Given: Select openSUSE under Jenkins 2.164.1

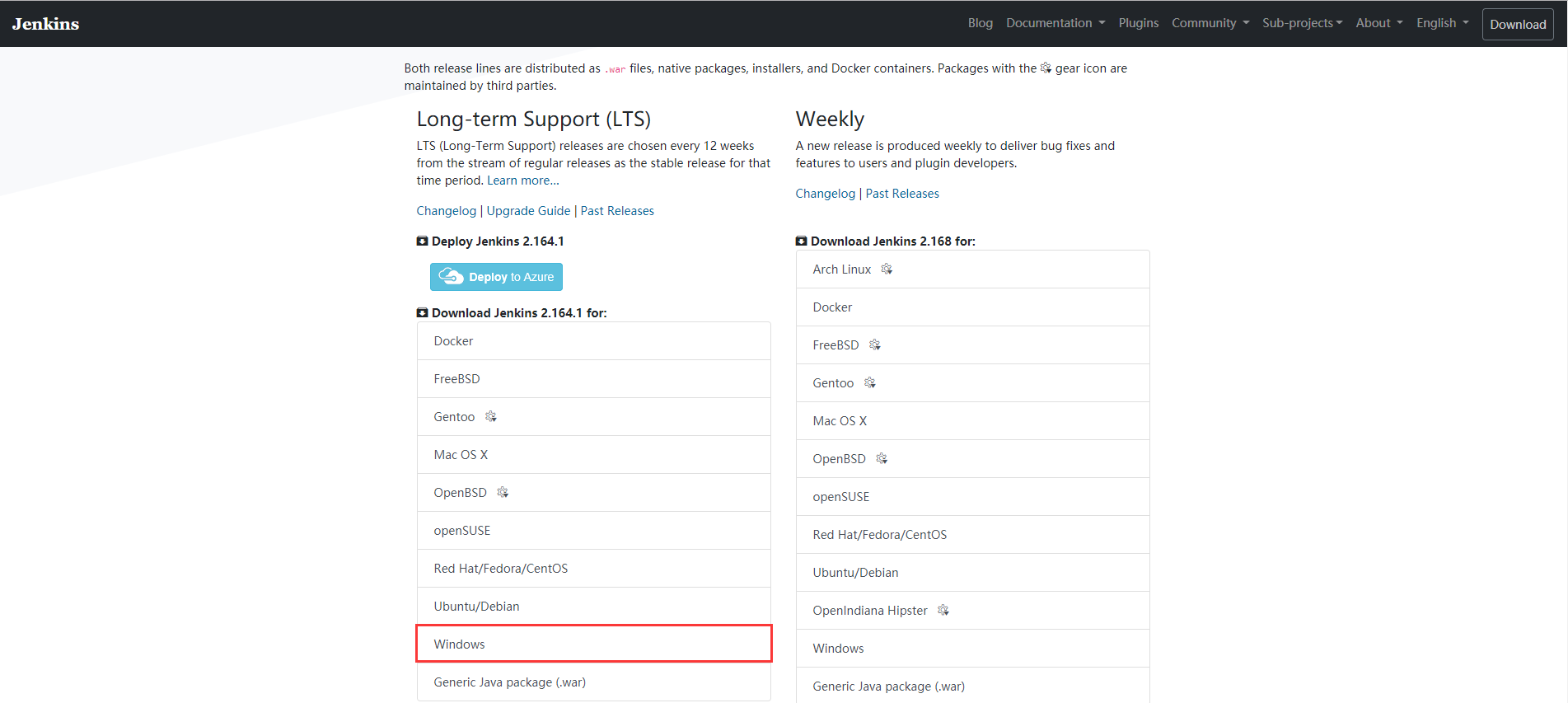Looking at the screenshot, I should click(594, 531).
